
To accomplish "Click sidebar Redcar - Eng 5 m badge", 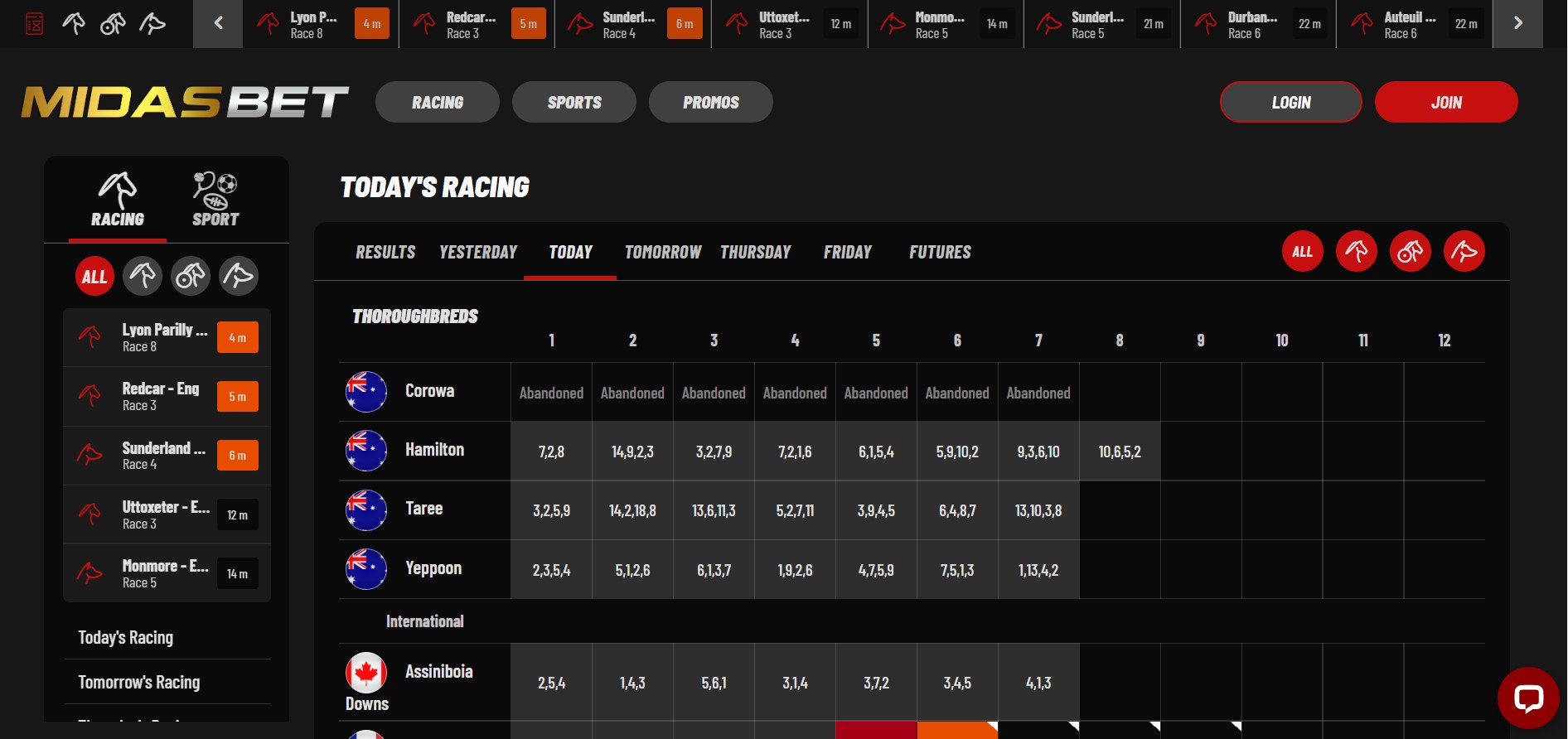I will click(238, 396).
